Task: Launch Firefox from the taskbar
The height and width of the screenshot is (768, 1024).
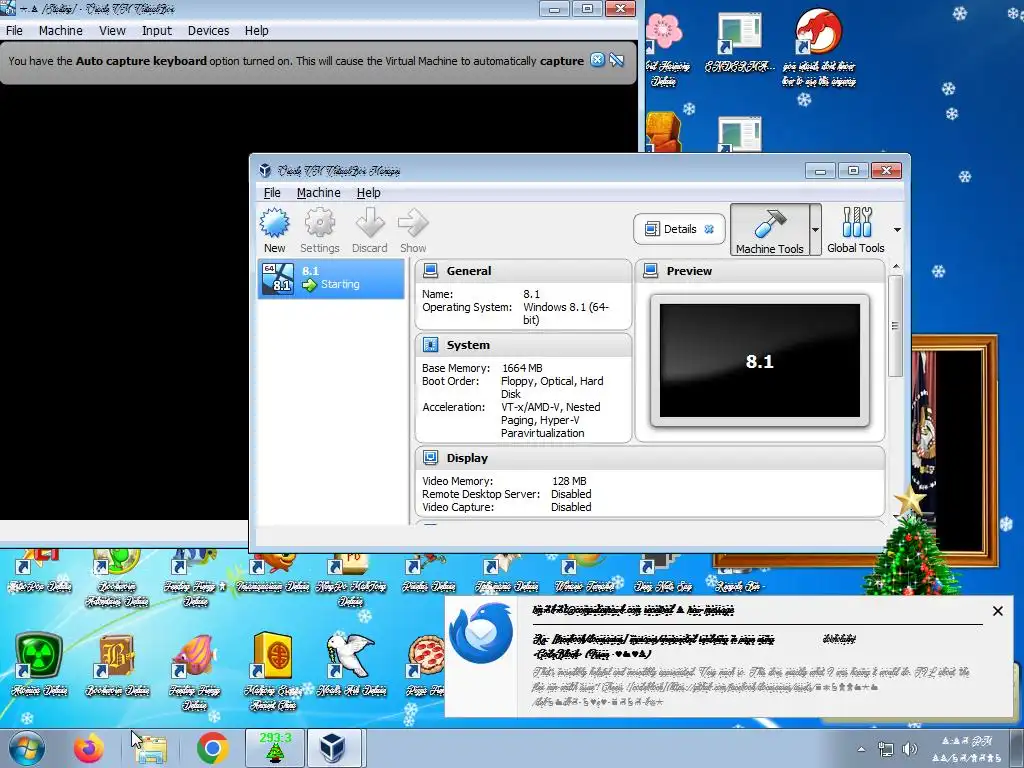Action: point(88,748)
